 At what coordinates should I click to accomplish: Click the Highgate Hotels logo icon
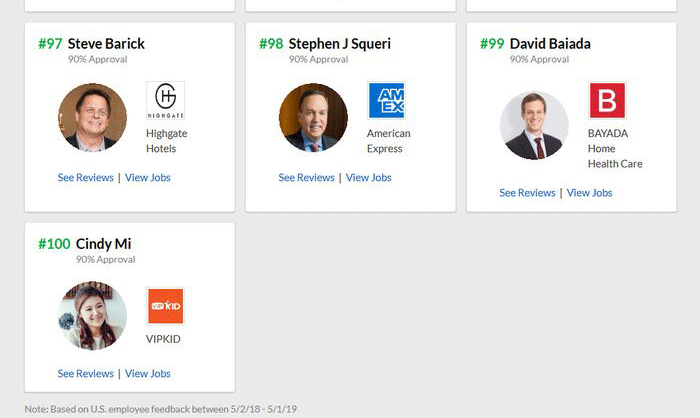[x=165, y=101]
